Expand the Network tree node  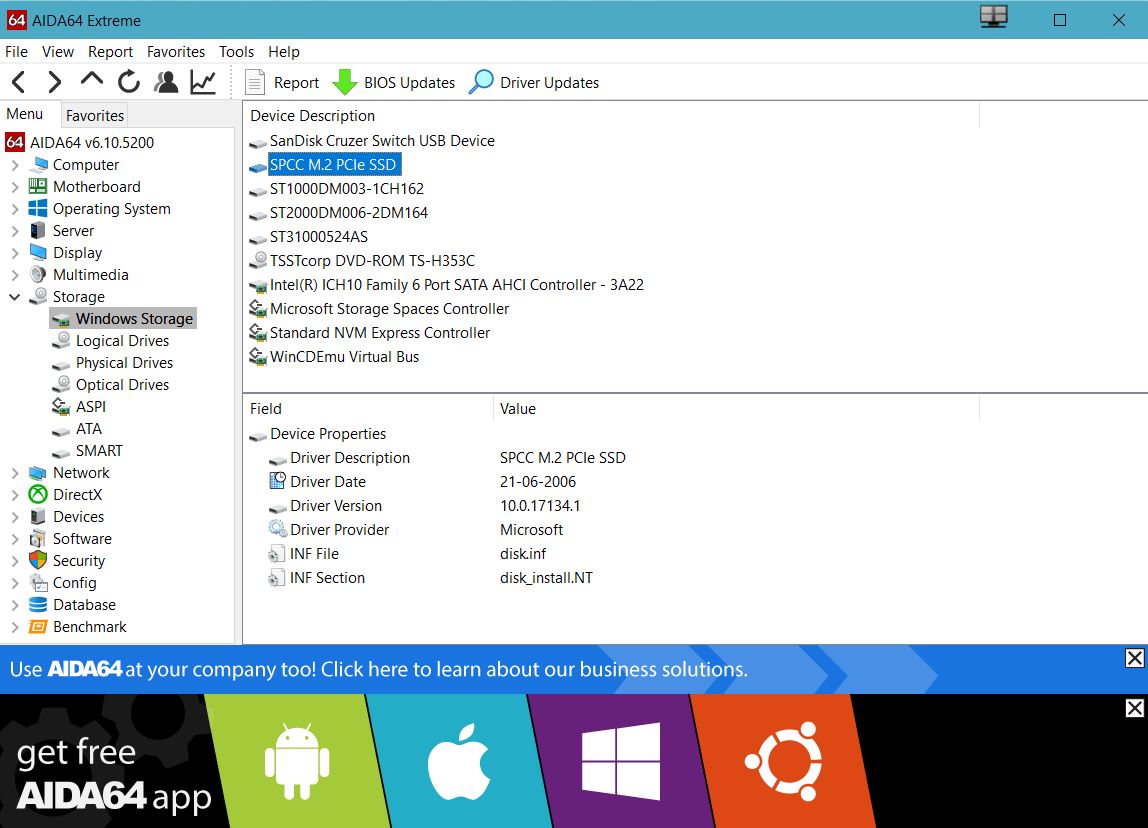[x=15, y=473]
